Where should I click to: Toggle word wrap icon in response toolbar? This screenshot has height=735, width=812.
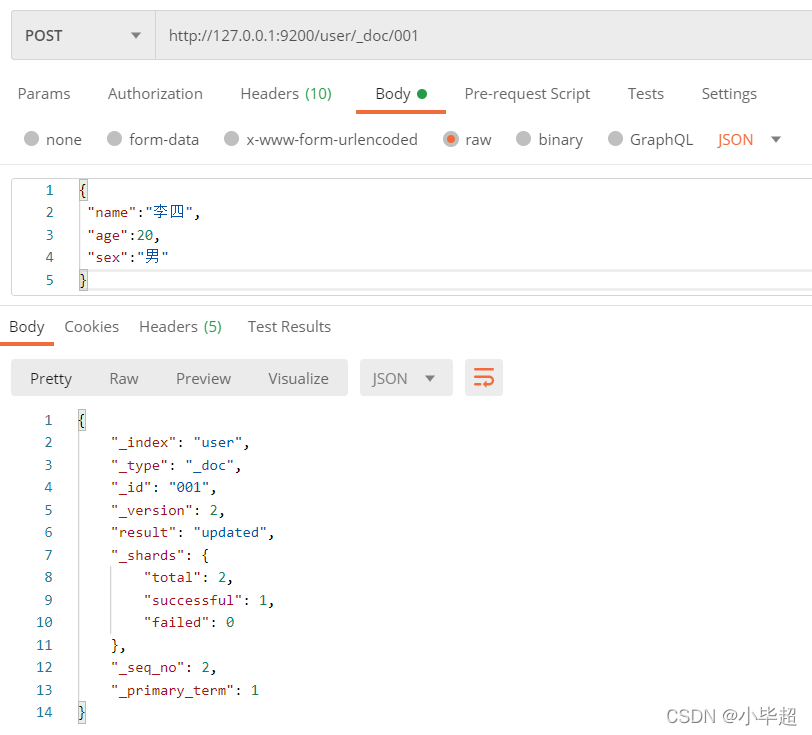(483, 378)
